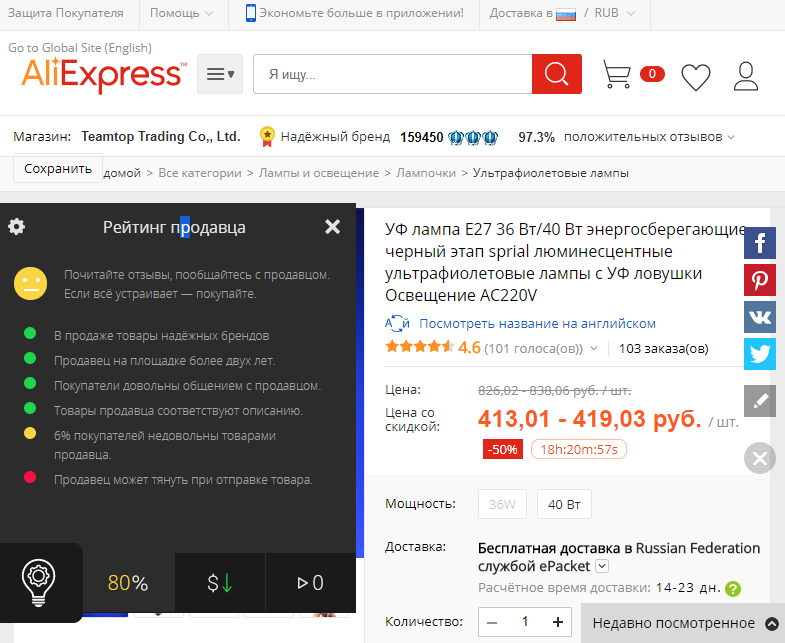Expand the delivery country and RUB currency selector
This screenshot has height=643, width=785.
click(562, 13)
